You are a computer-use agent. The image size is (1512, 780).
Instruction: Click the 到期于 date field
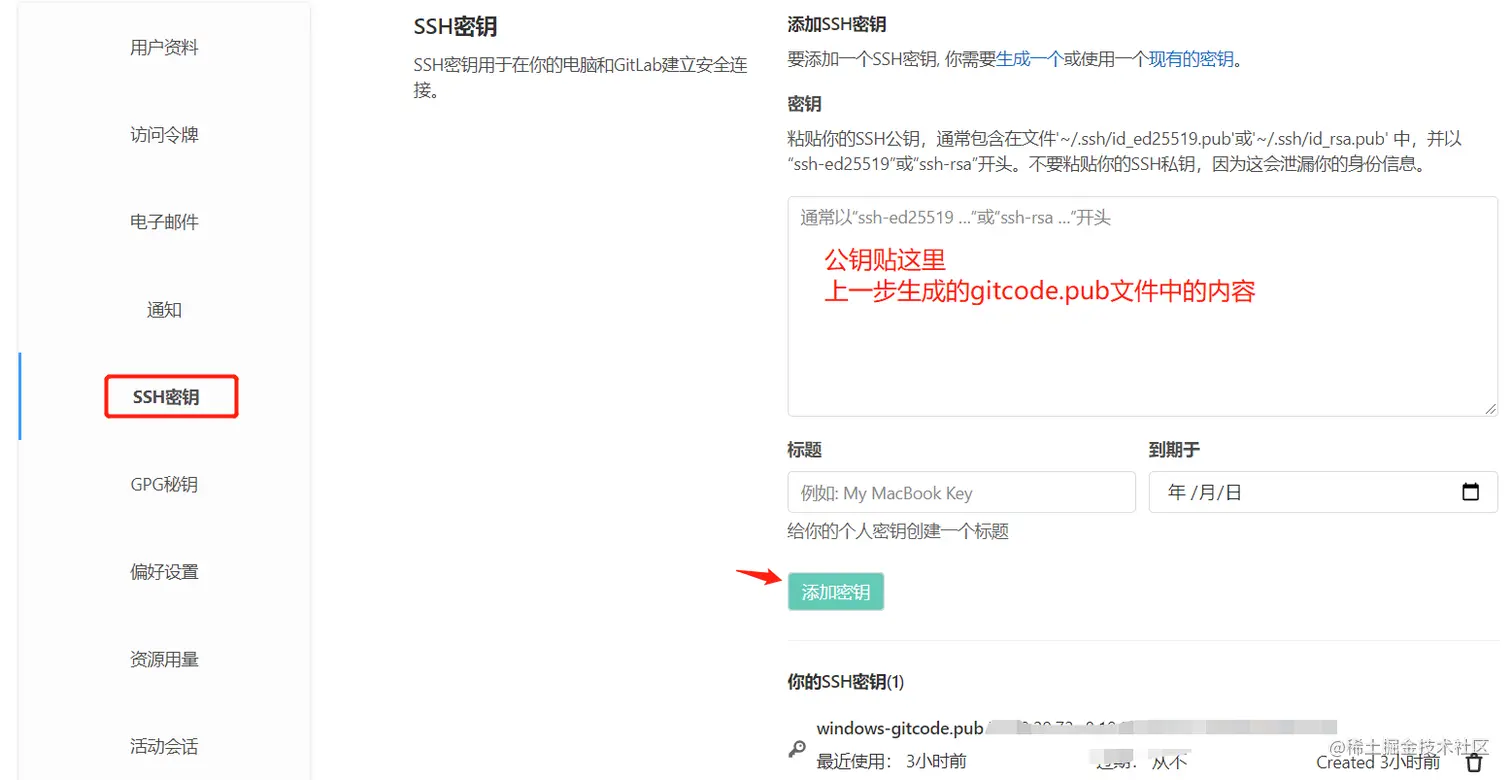click(x=1324, y=492)
